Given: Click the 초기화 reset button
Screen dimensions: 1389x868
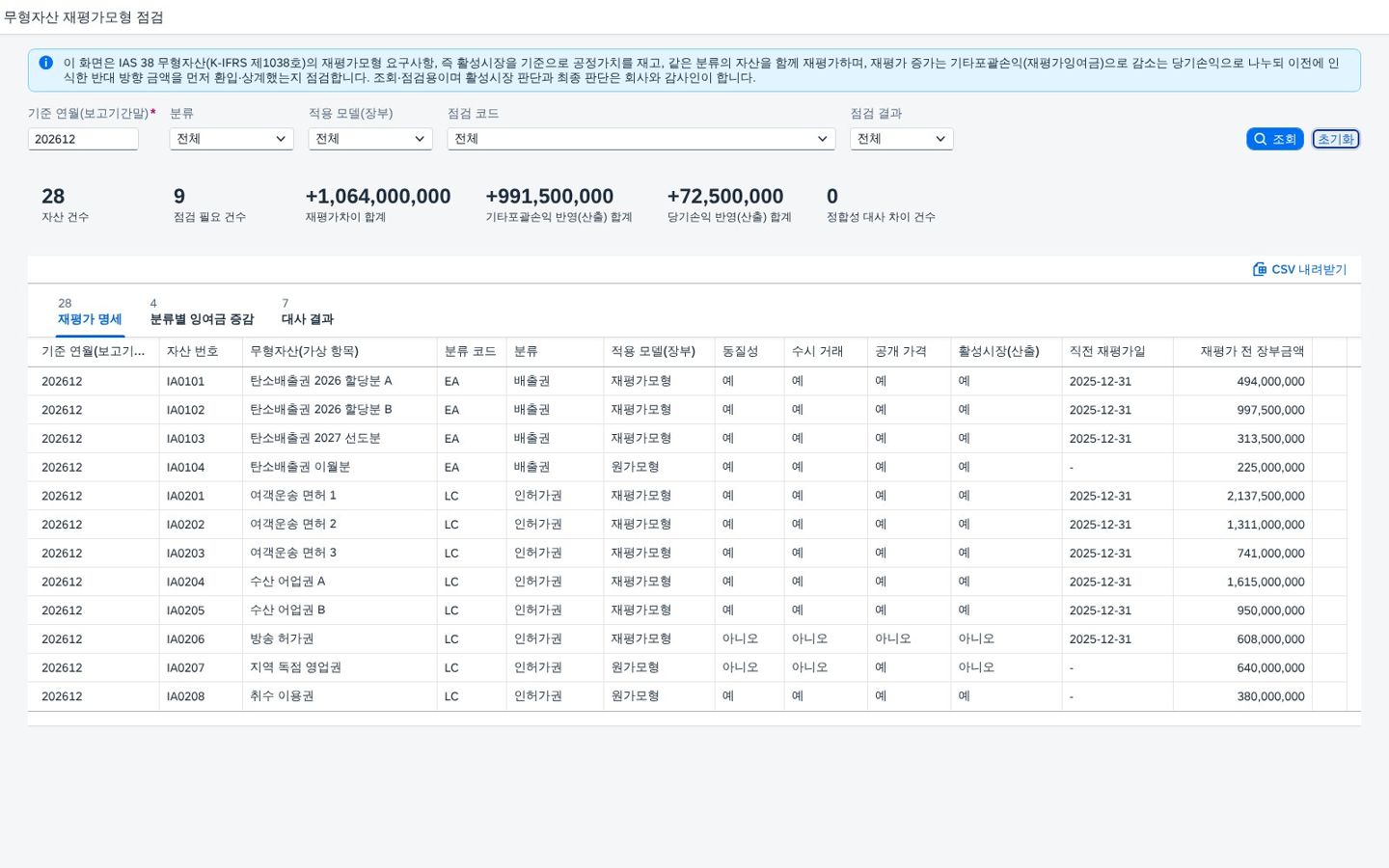Looking at the screenshot, I should [1336, 139].
